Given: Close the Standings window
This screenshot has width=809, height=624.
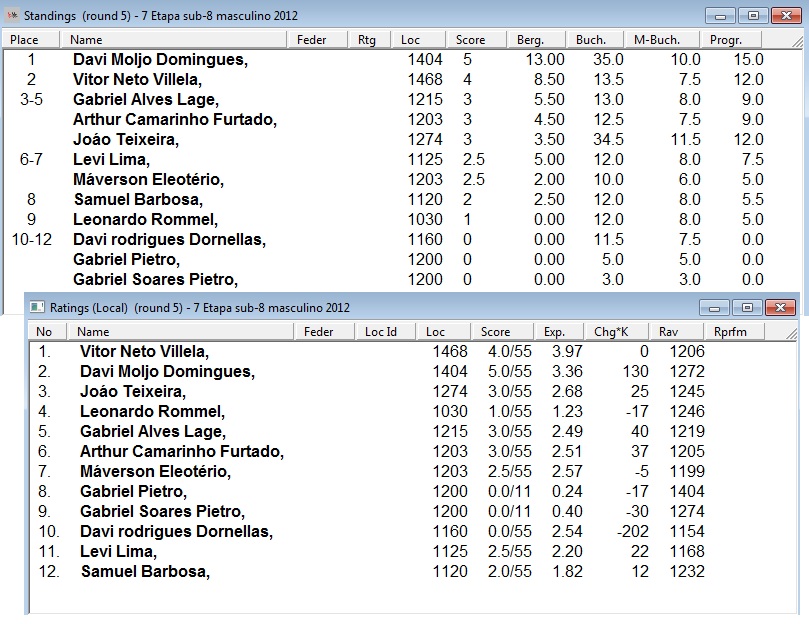Looking at the screenshot, I should (x=786, y=15).
